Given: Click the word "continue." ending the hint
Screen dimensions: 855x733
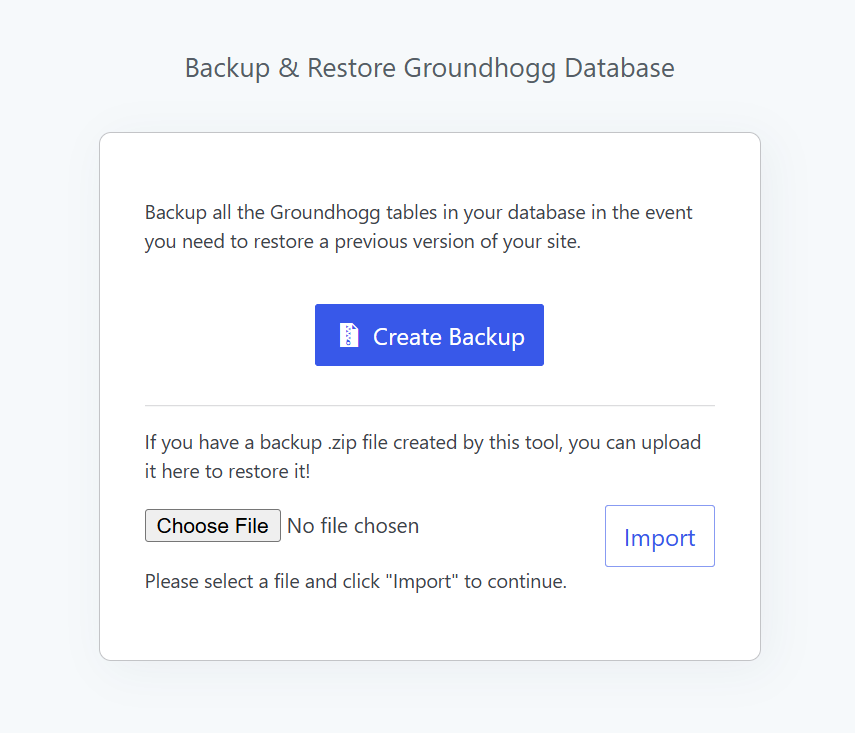Looking at the screenshot, I should tap(527, 581).
